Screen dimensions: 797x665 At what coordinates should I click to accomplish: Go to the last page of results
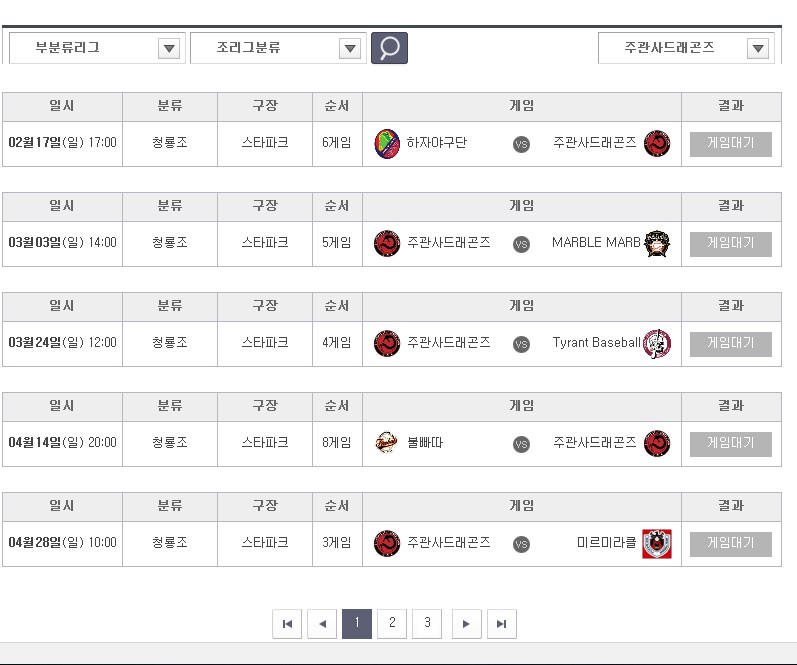[501, 624]
